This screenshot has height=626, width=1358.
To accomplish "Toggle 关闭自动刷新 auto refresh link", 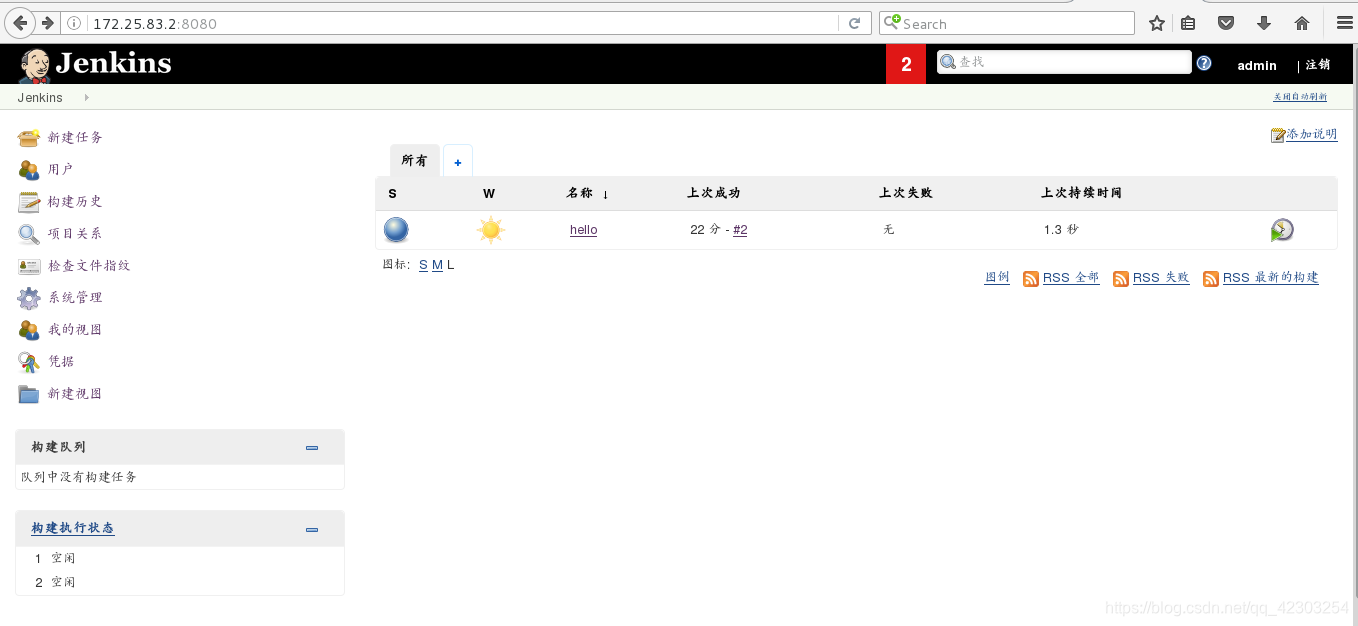I will 1300,97.
